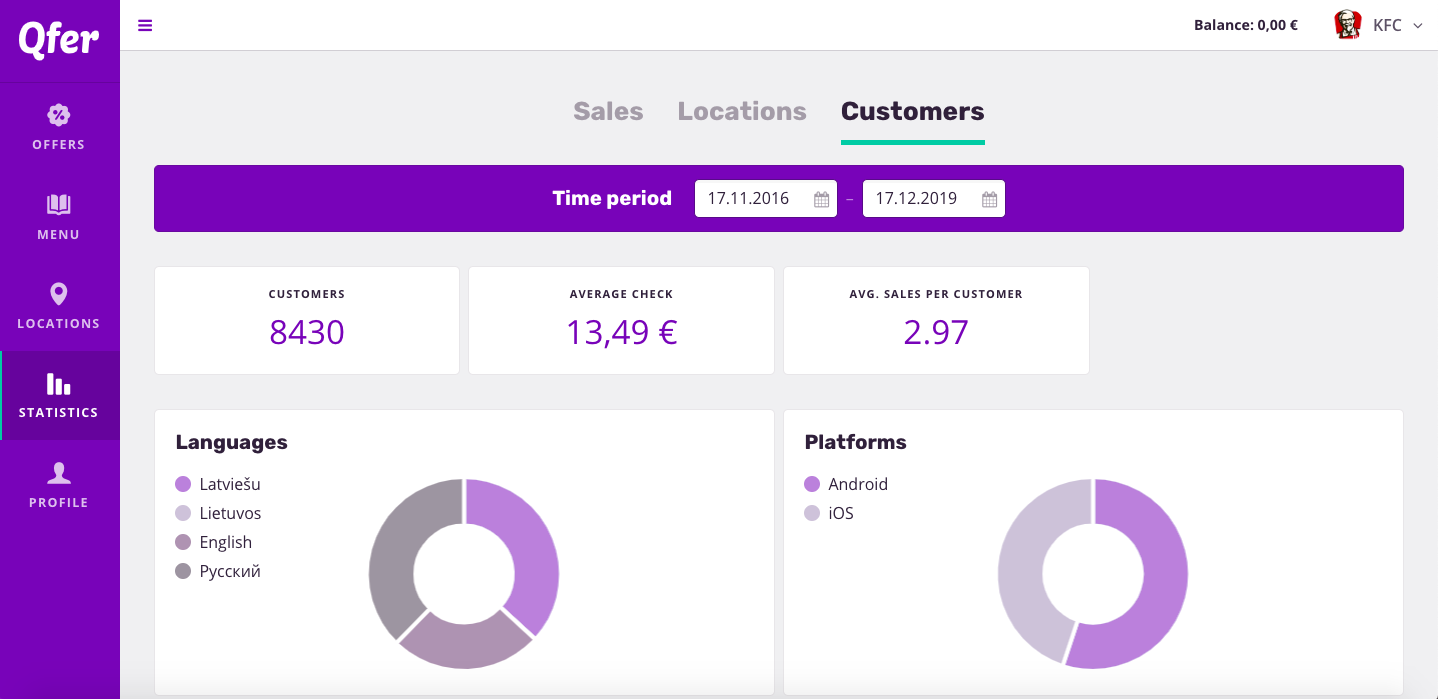
Task: Open the Offers section icon
Action: (x=59, y=115)
